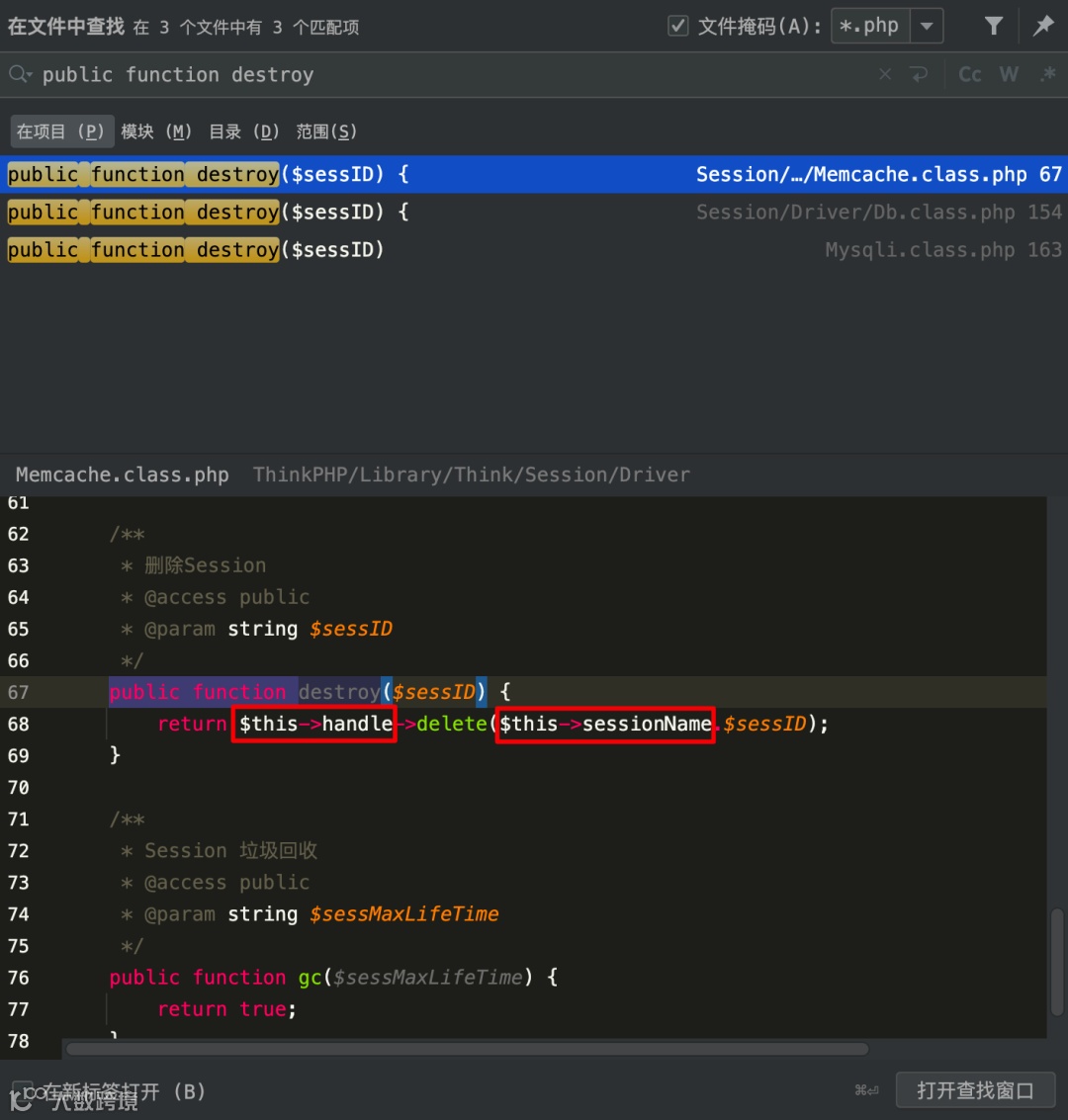
Task: Click line number 67 in gutter
Action: (19, 692)
